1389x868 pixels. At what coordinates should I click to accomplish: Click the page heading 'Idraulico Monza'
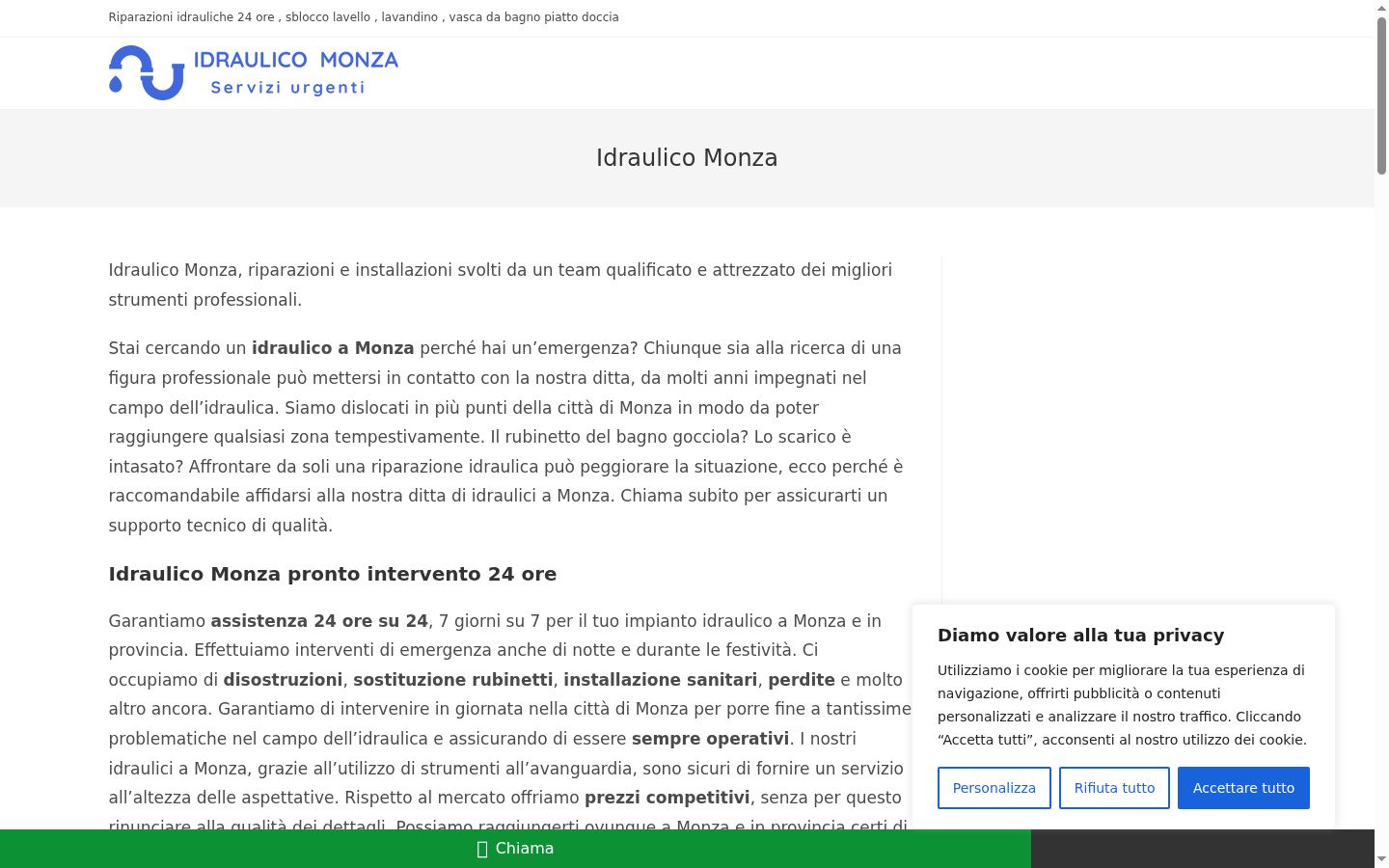[x=687, y=158]
